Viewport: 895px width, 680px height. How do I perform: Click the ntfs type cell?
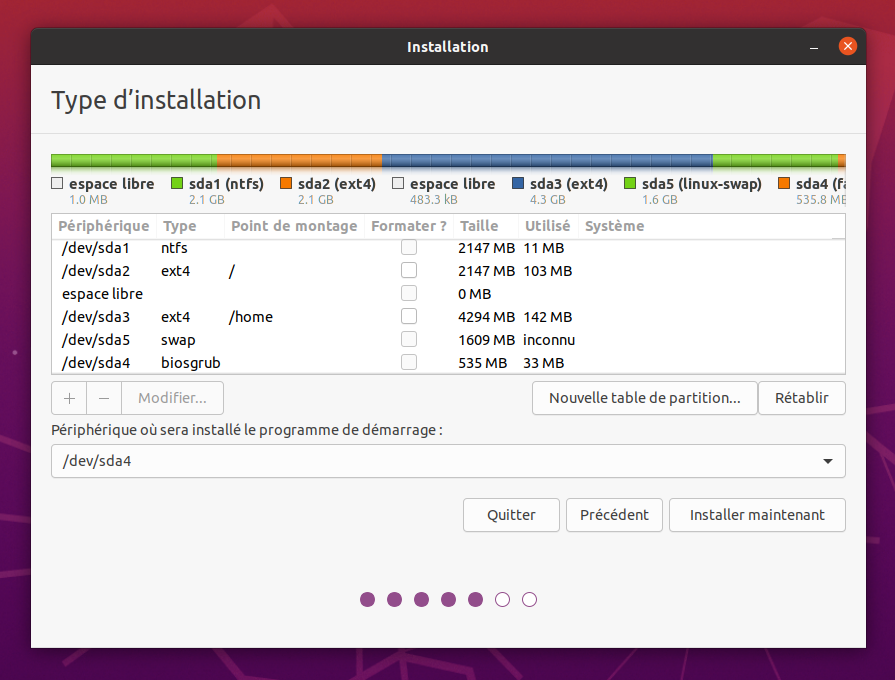point(174,248)
